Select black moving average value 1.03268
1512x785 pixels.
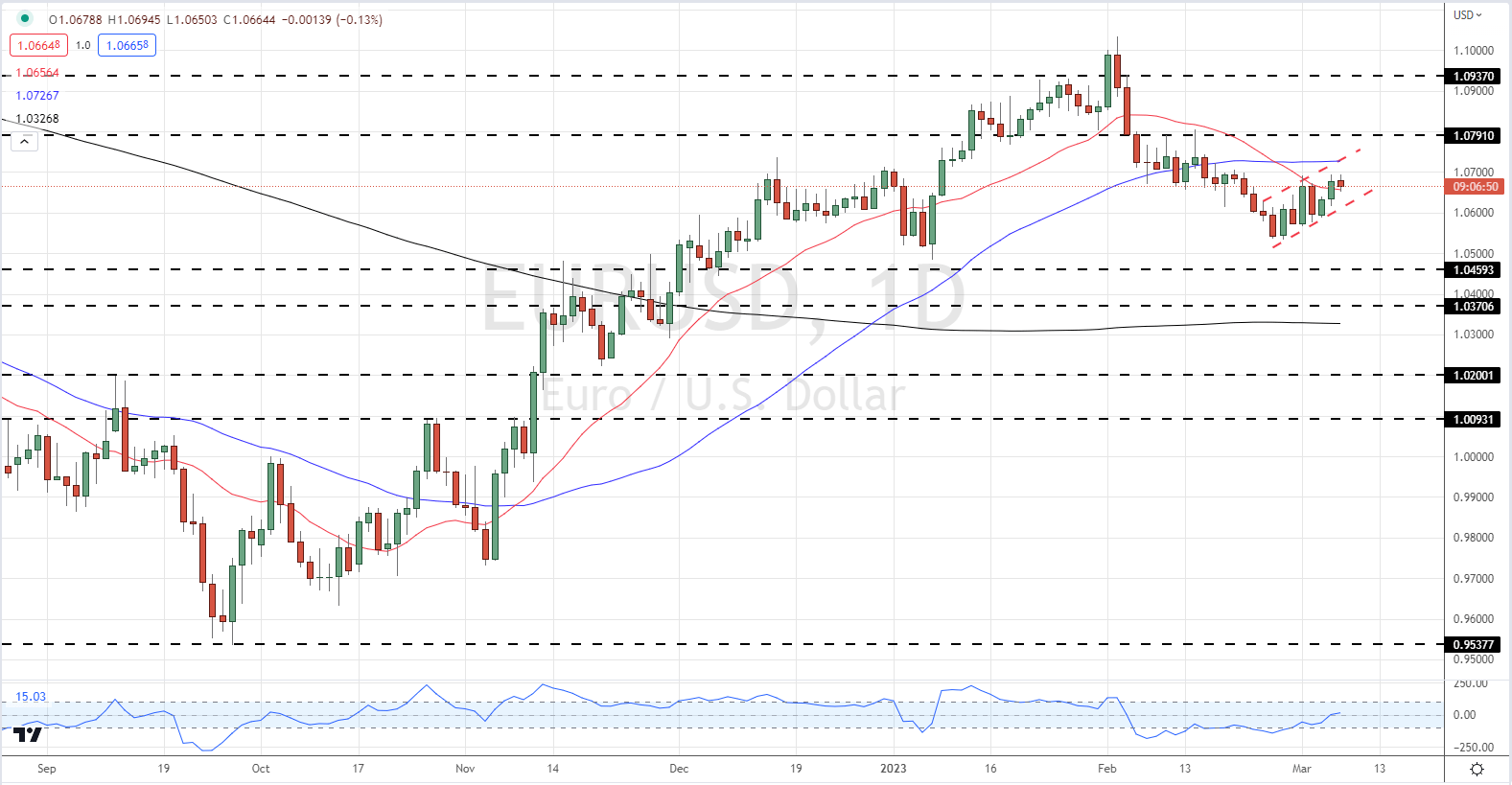37,119
